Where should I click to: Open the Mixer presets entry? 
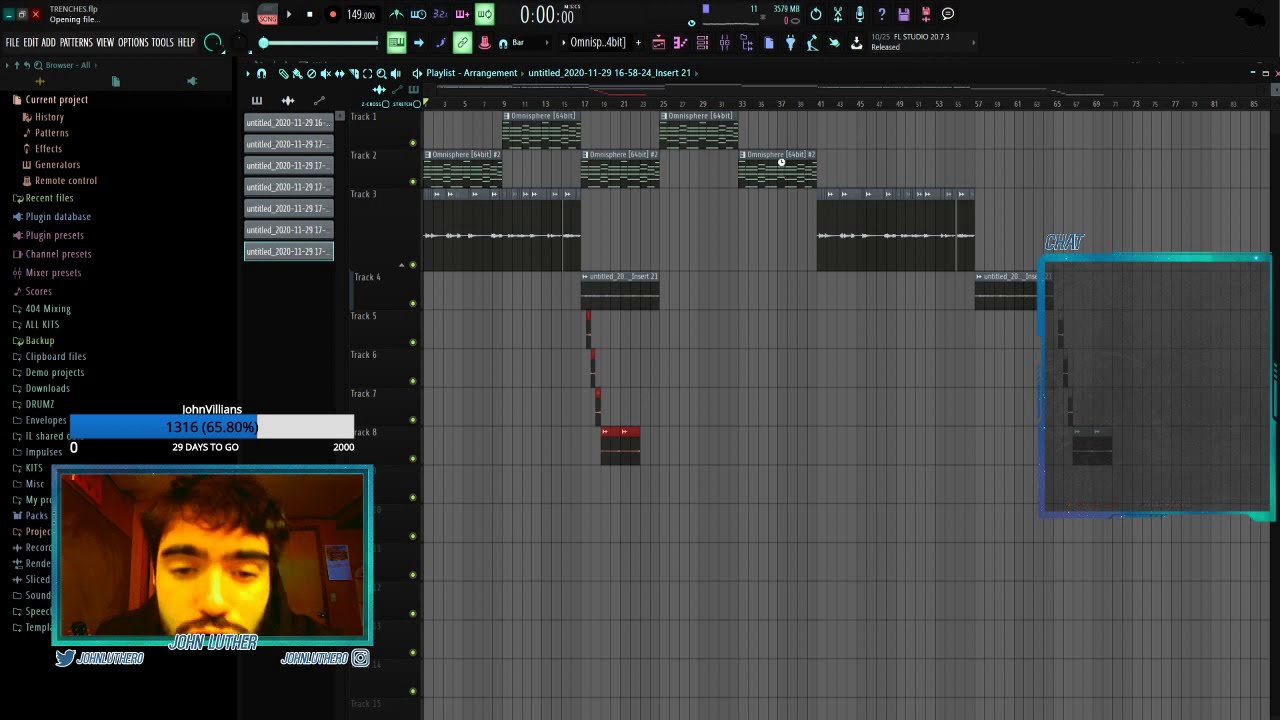pyautogui.click(x=53, y=273)
